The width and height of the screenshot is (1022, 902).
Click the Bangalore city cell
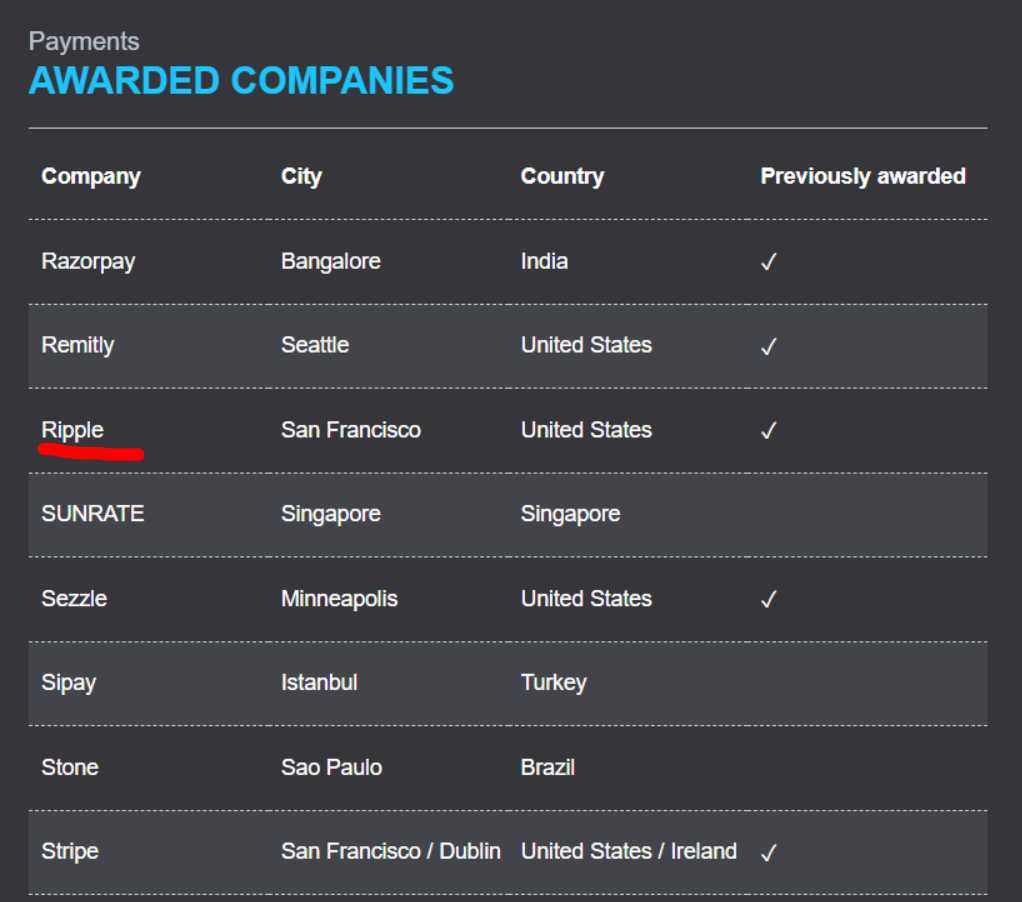[330, 261]
